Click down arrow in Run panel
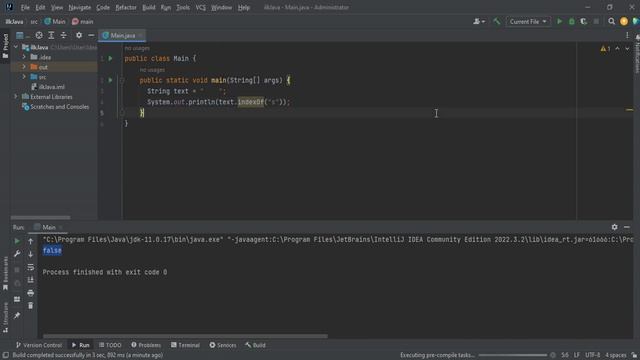The image size is (640, 360). pos(31,254)
